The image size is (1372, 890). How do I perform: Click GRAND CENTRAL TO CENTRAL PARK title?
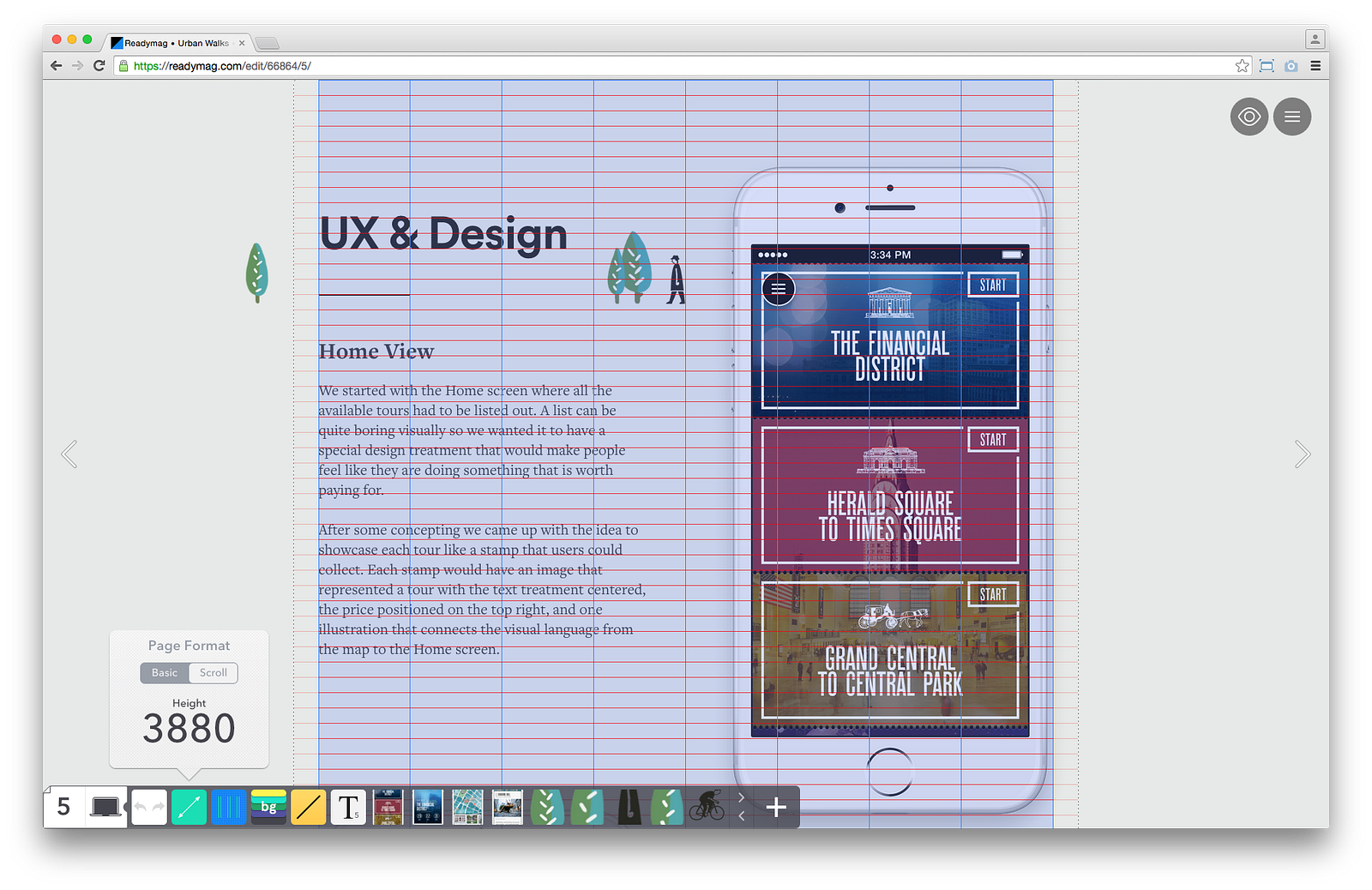(x=890, y=671)
